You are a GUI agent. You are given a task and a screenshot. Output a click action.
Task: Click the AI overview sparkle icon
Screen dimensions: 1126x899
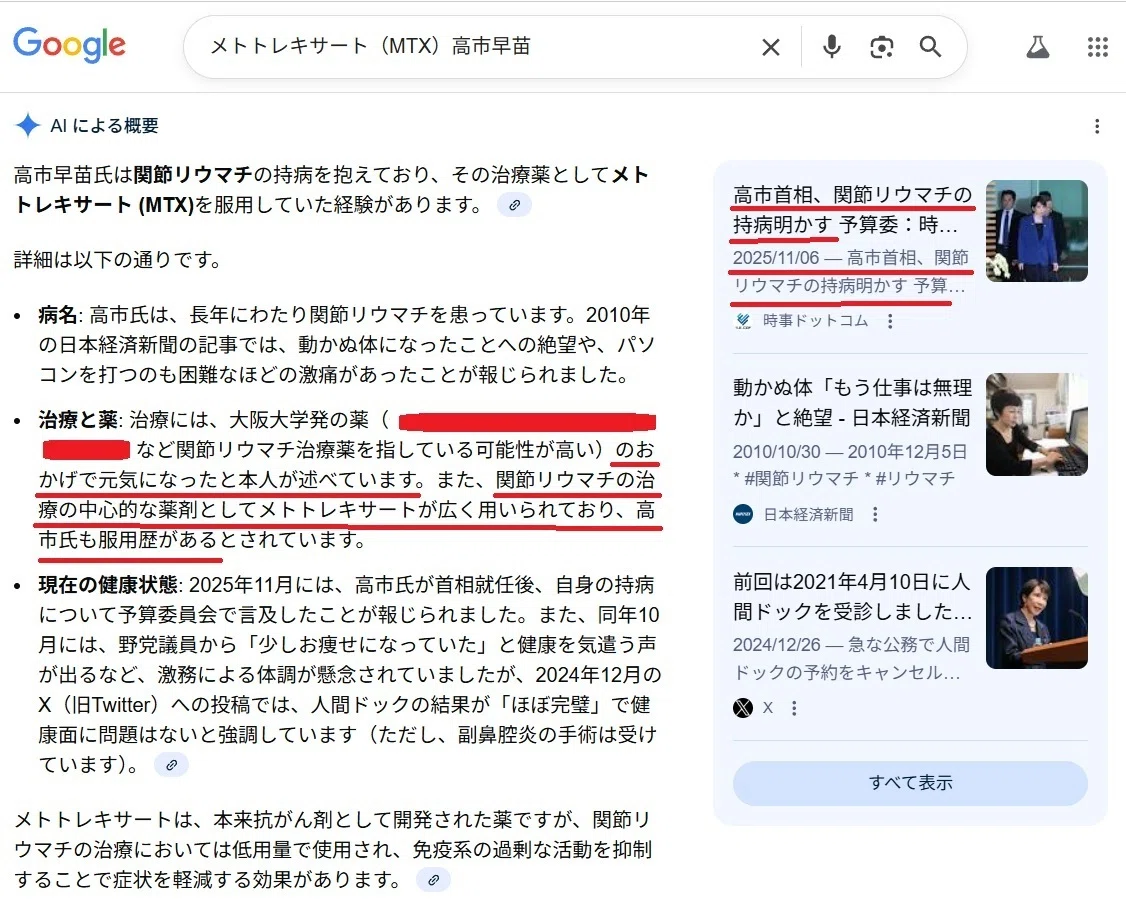(x=28, y=126)
